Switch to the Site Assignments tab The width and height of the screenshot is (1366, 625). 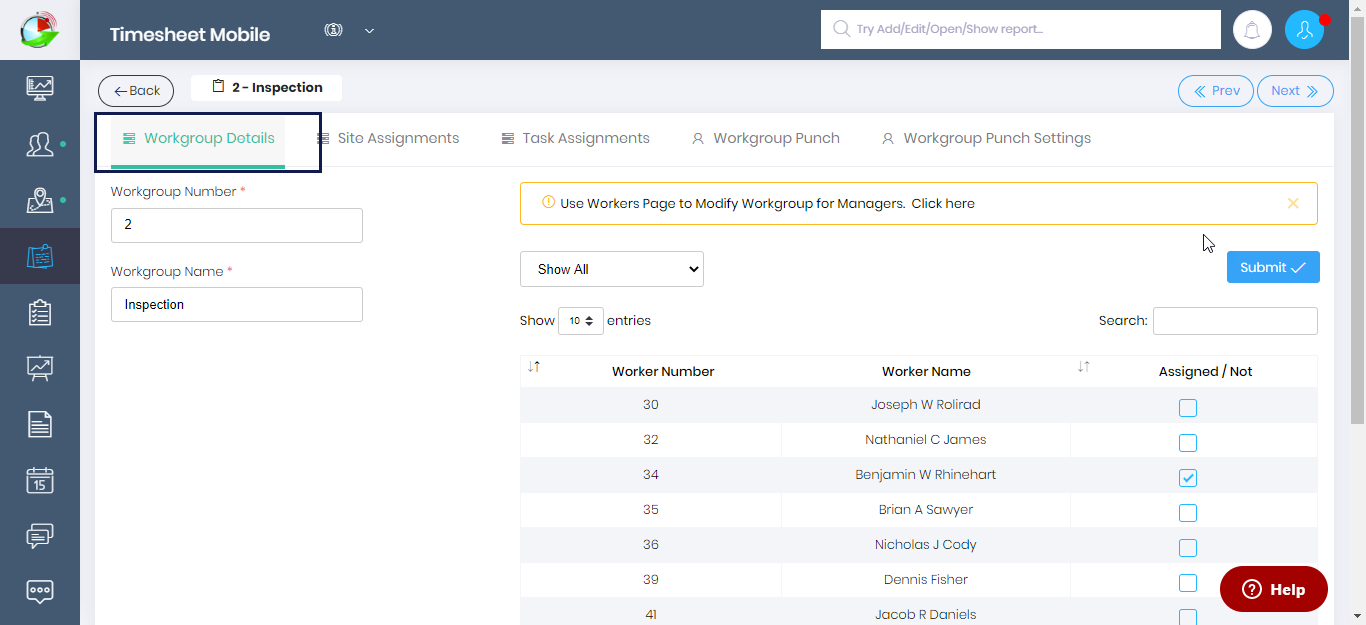coord(388,139)
